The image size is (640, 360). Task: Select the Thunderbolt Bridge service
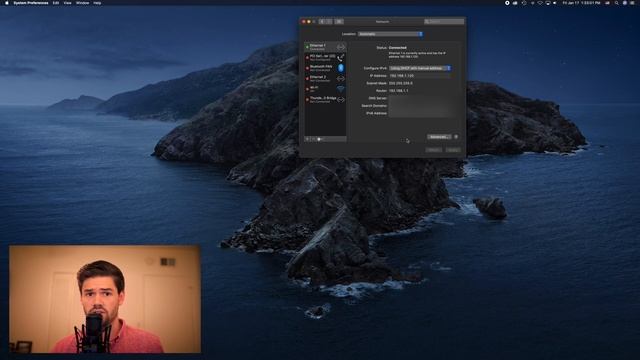click(x=325, y=99)
